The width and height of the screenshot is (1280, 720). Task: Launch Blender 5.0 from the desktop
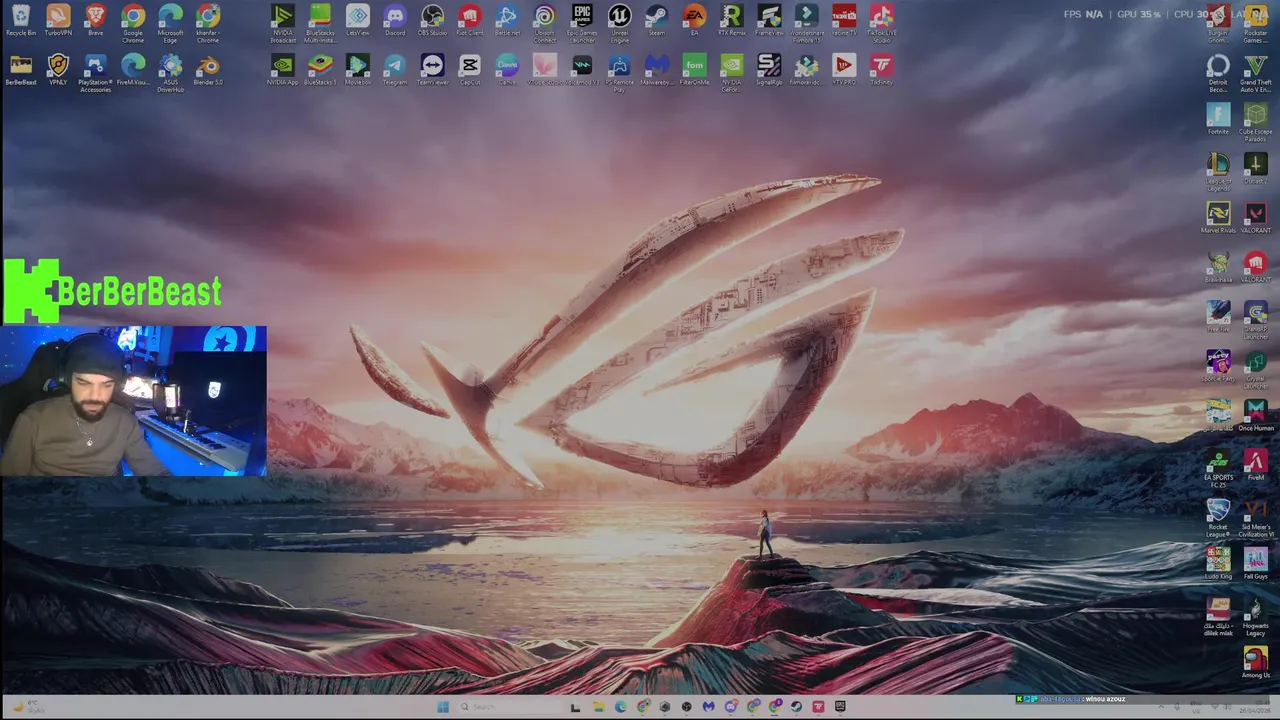click(x=208, y=70)
